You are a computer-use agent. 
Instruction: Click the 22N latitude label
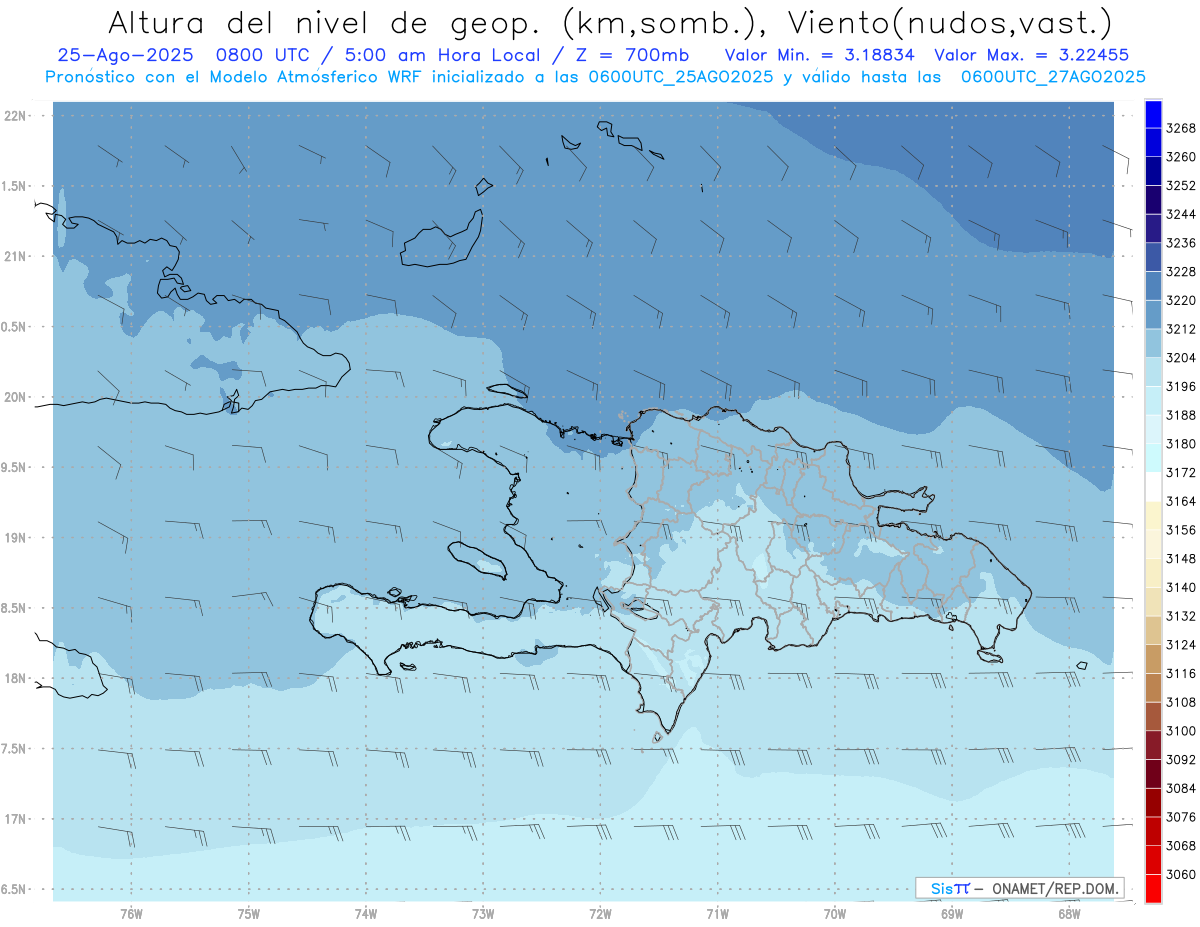click(16, 116)
